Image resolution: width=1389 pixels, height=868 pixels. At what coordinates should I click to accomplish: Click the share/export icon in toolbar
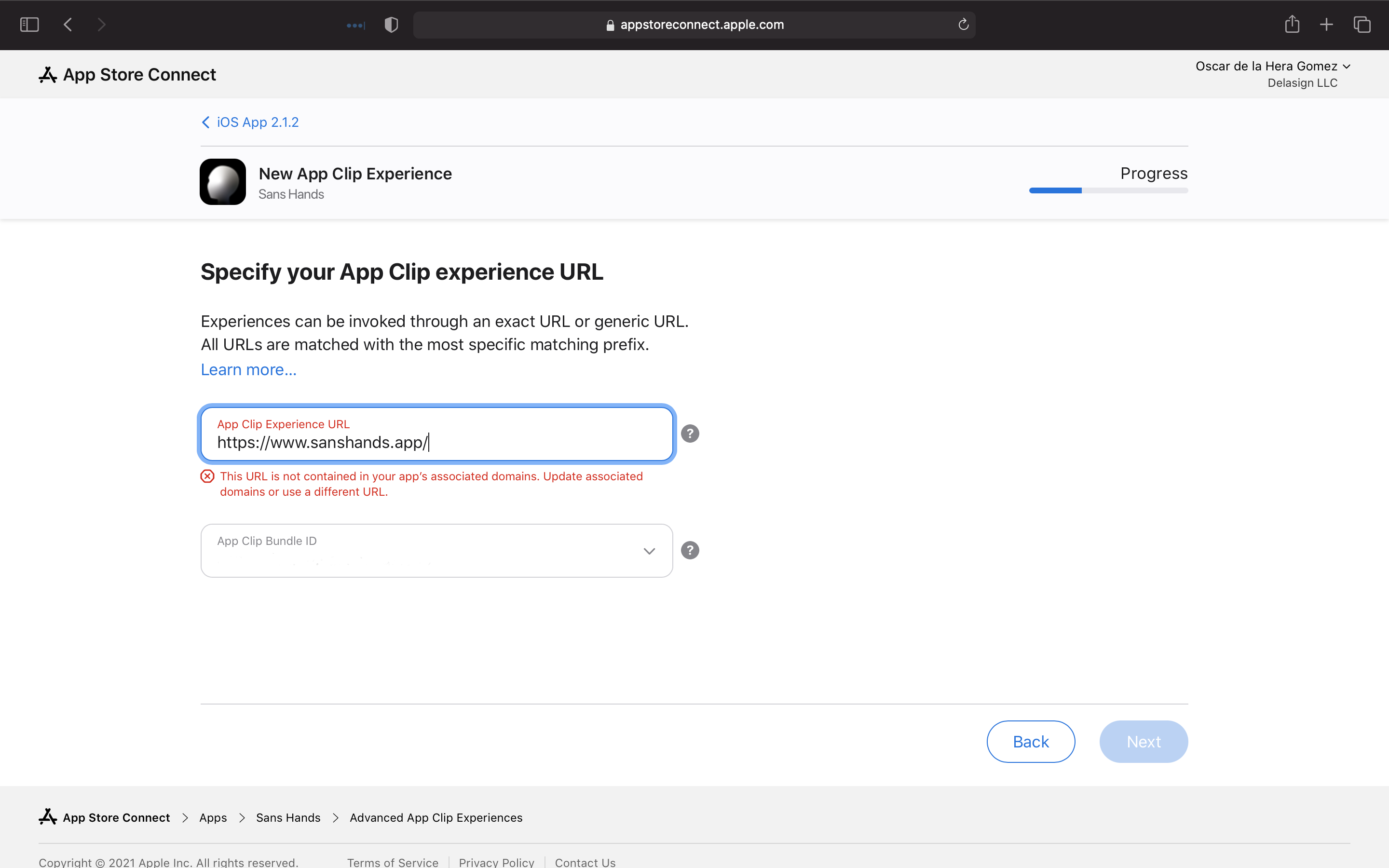click(x=1292, y=25)
